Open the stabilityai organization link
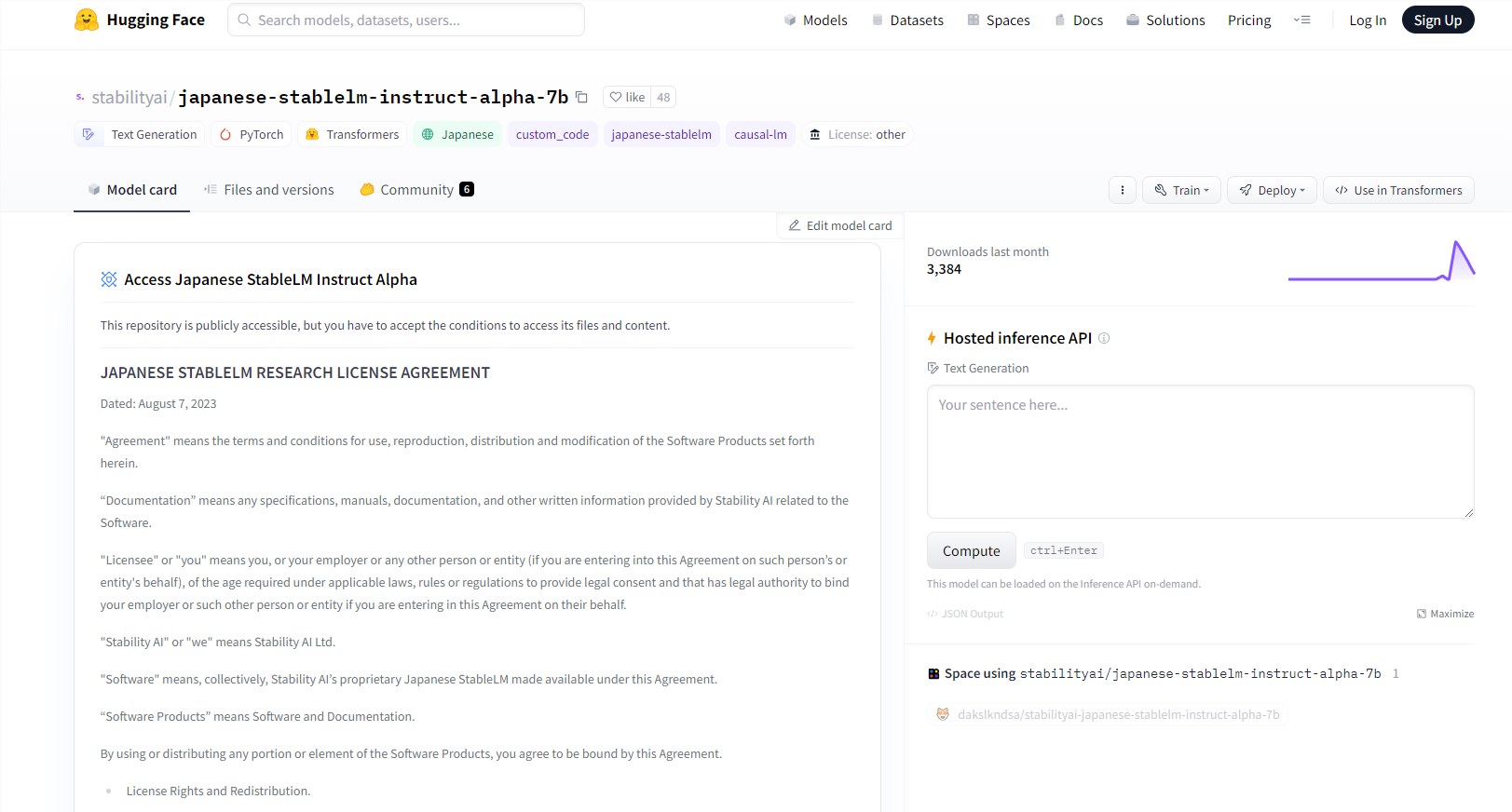 click(129, 97)
